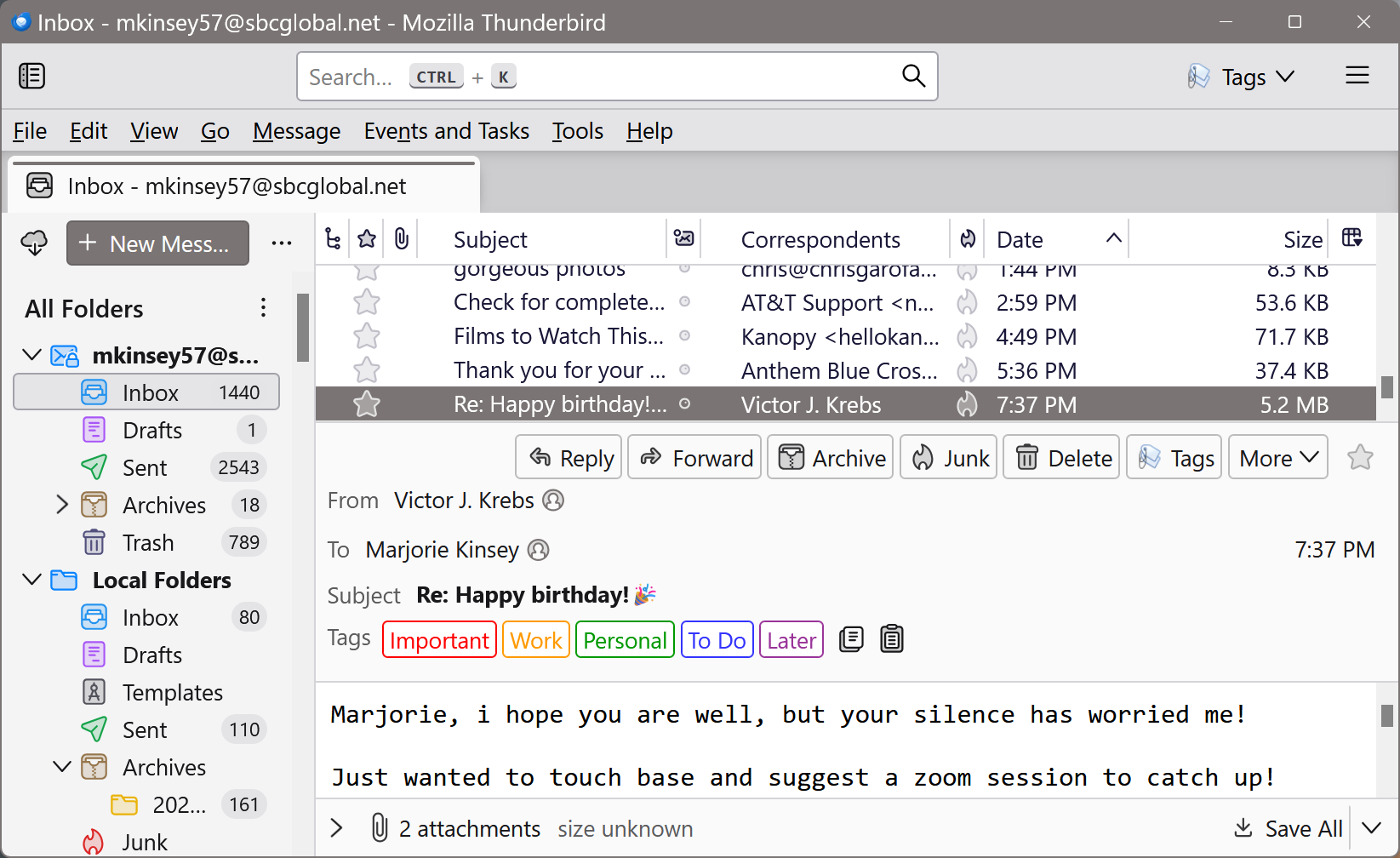
Task: Toggle read status of Thank you message
Action: [x=684, y=369]
